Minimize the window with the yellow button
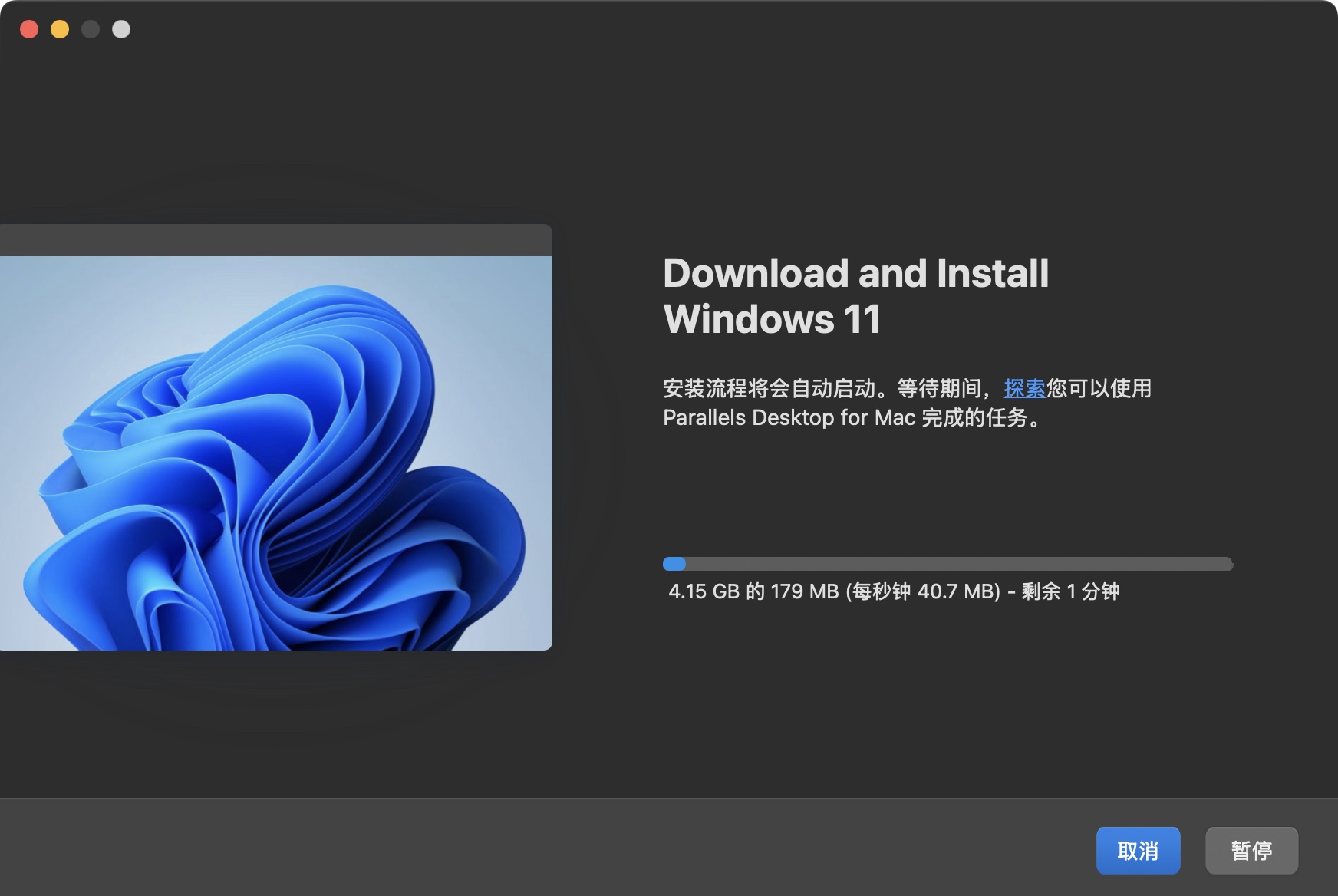 click(60, 29)
